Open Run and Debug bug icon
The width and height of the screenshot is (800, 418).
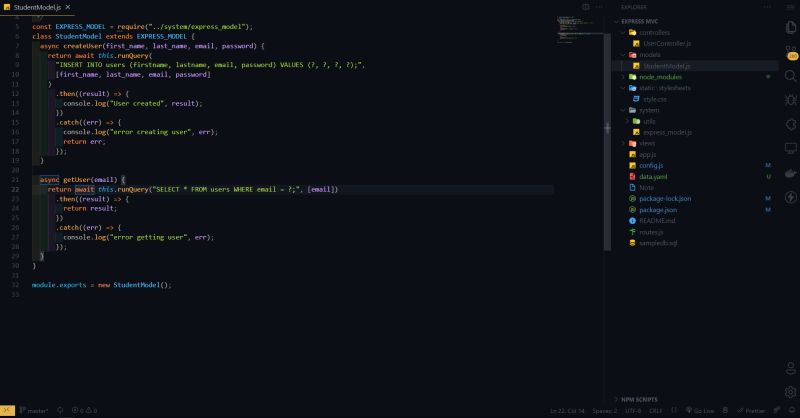[791, 100]
